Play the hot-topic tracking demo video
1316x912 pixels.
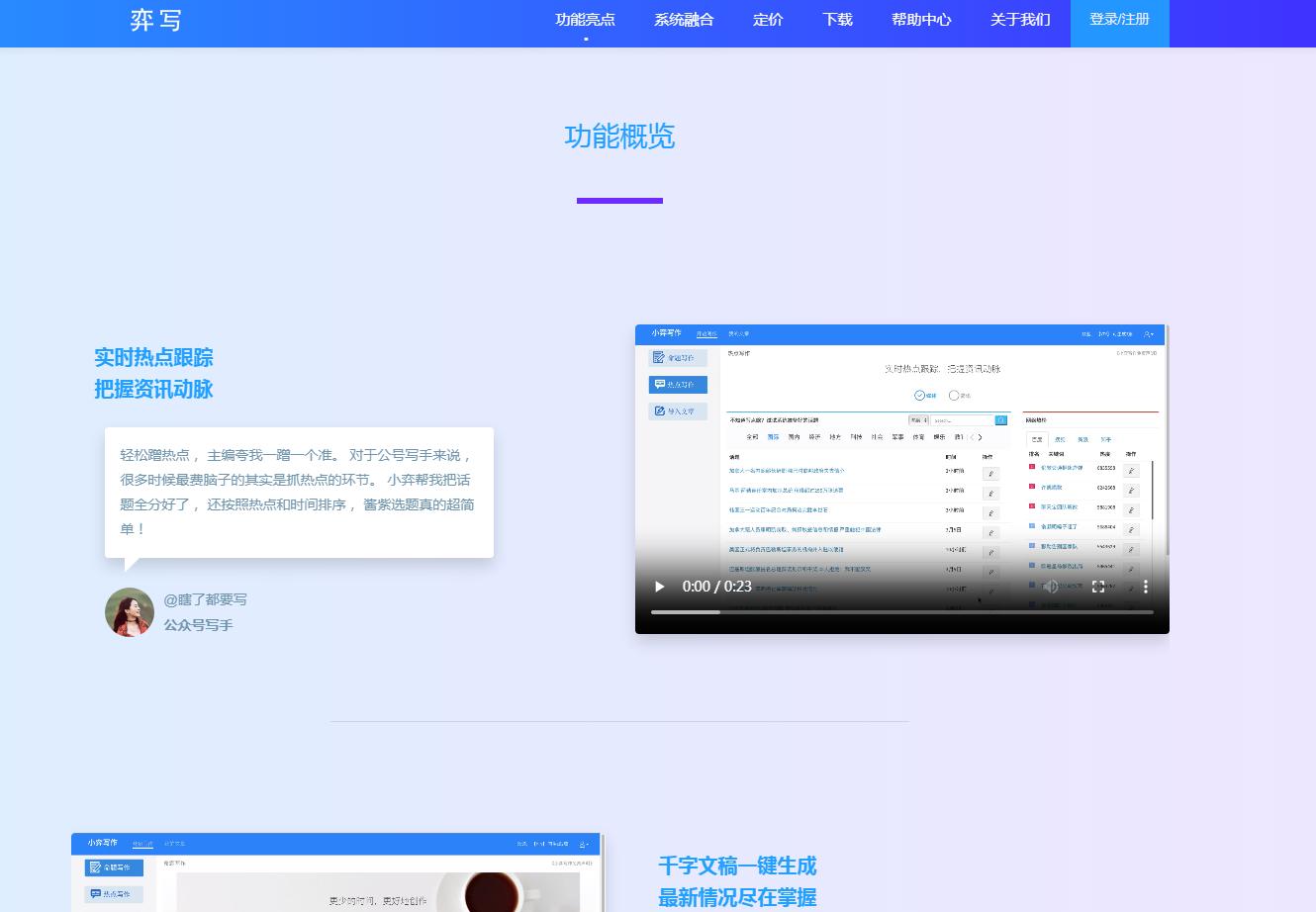point(660,587)
